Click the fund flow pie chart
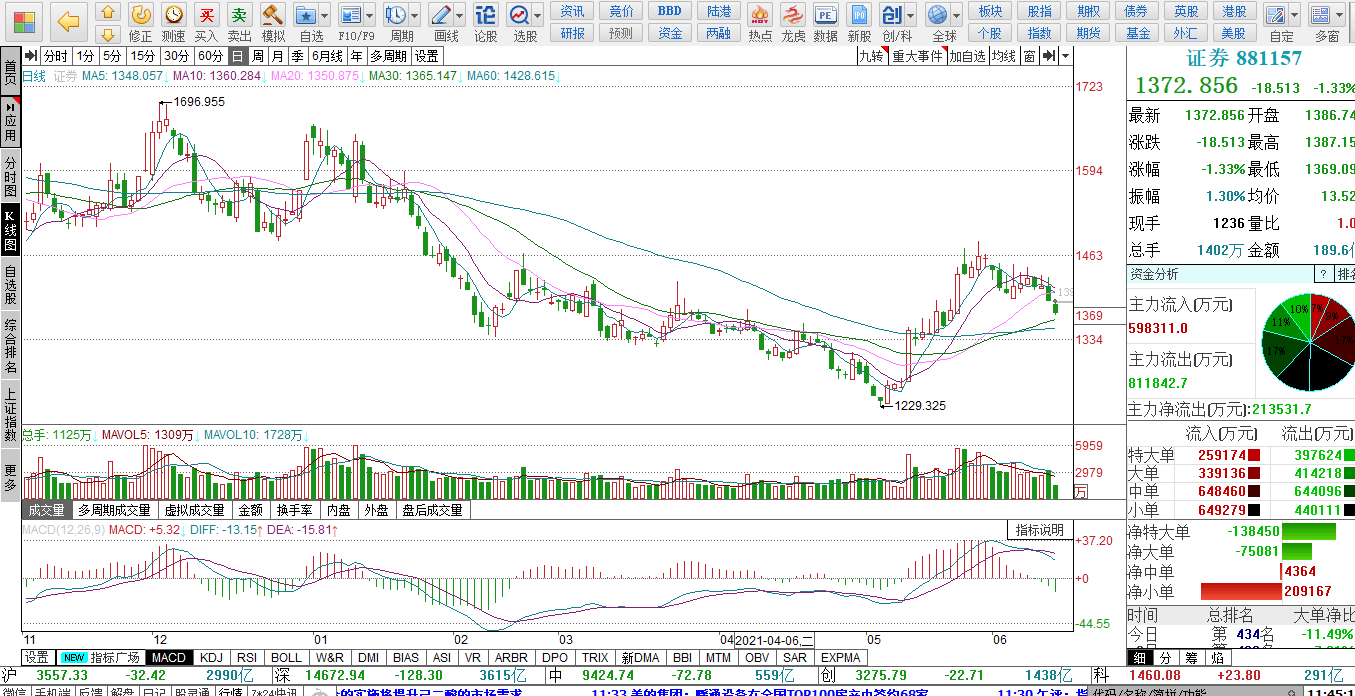The height and width of the screenshot is (696, 1355). tap(1309, 341)
